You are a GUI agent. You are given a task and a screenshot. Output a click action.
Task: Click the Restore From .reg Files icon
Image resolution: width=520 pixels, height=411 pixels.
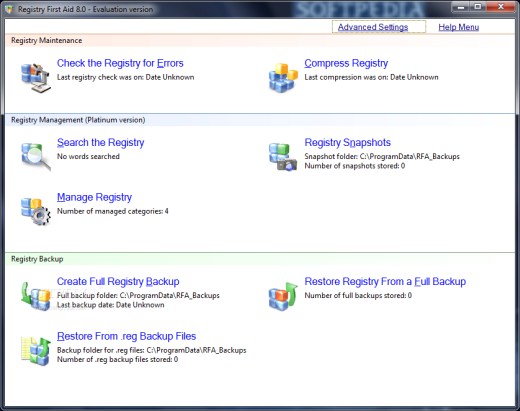pos(36,351)
